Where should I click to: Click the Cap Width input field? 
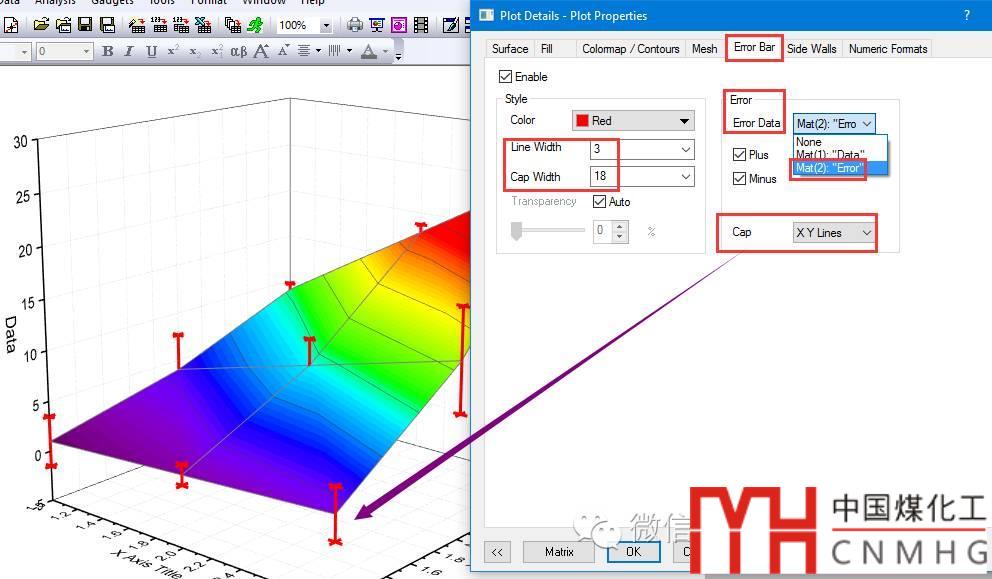click(x=633, y=177)
